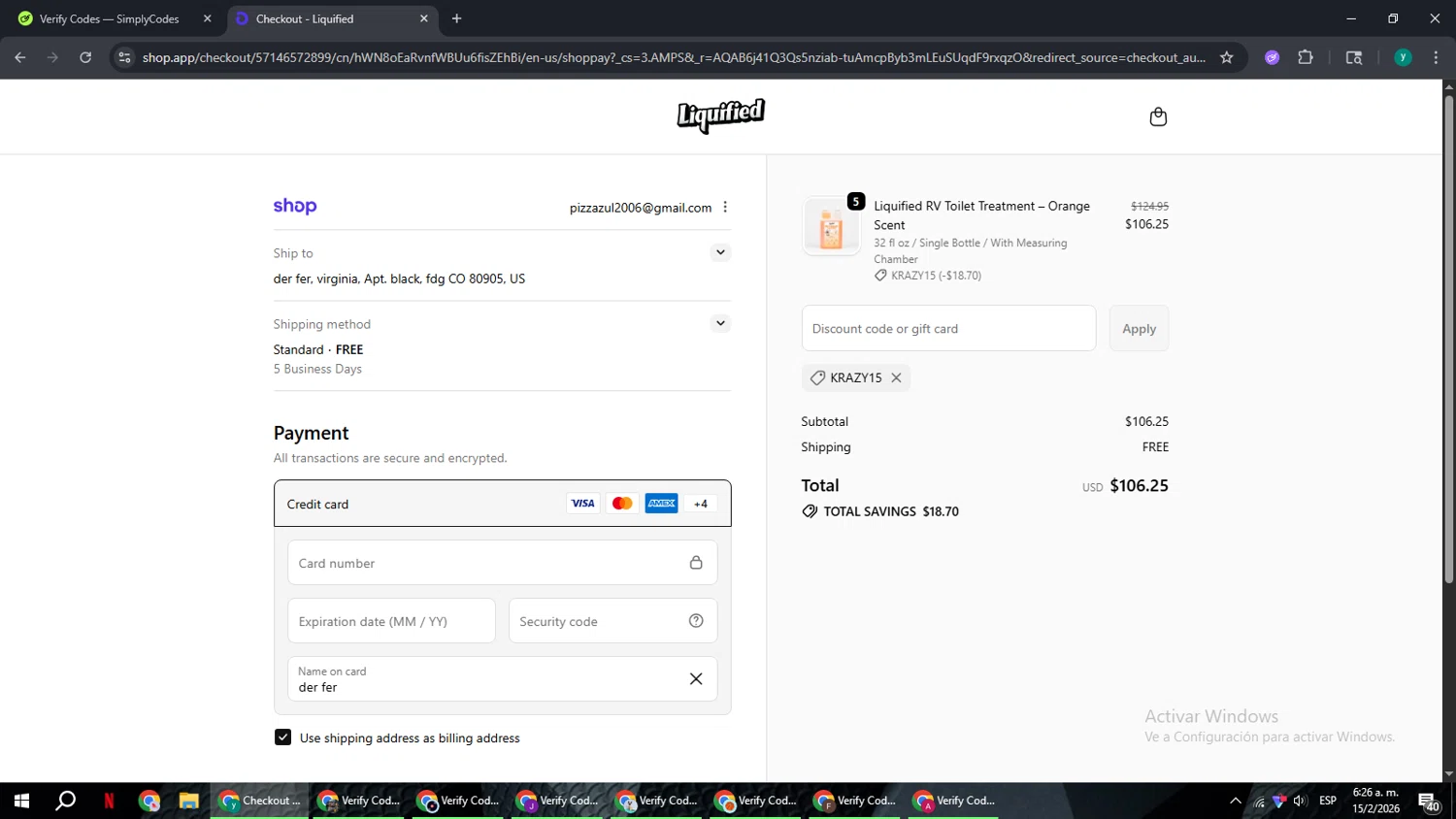Screen dimensions: 1456x819
Task: Click the Liquified logo
Action: coord(720,115)
